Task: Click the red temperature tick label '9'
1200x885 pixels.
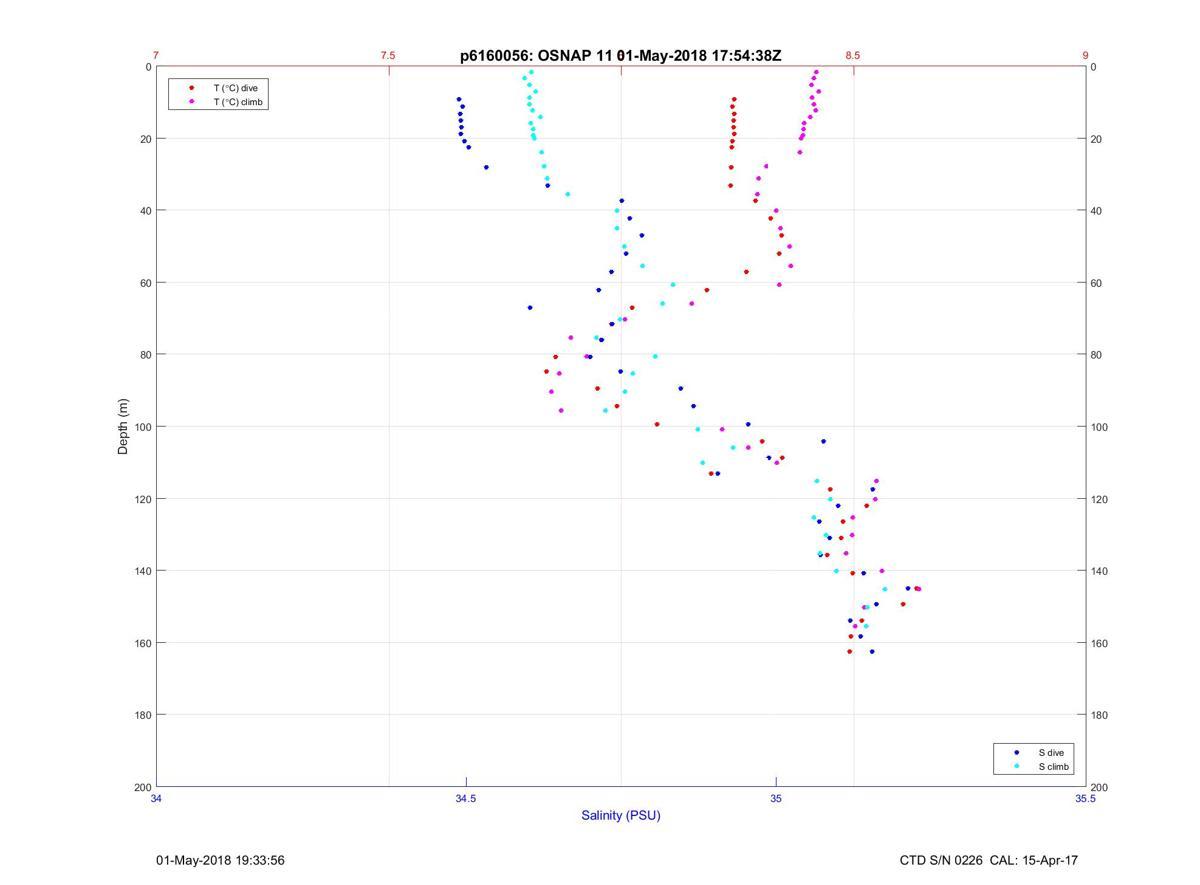Action: pos(1085,56)
